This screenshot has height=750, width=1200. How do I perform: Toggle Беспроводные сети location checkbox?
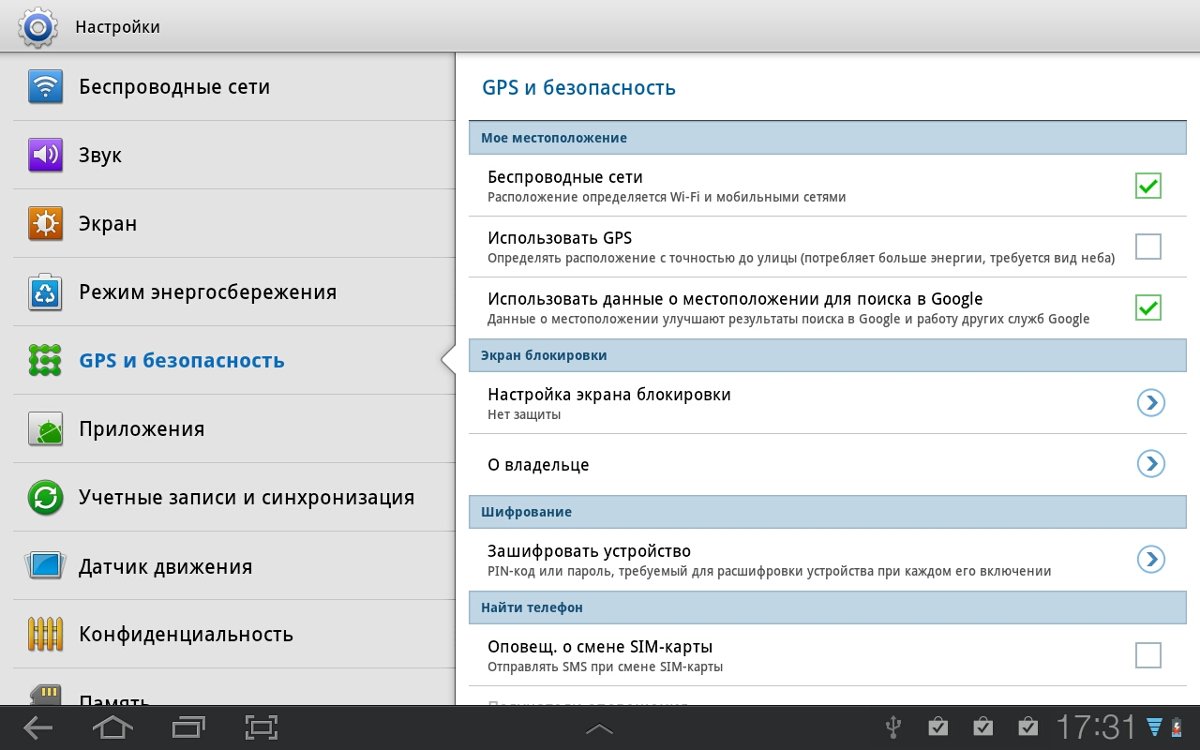tap(1148, 186)
